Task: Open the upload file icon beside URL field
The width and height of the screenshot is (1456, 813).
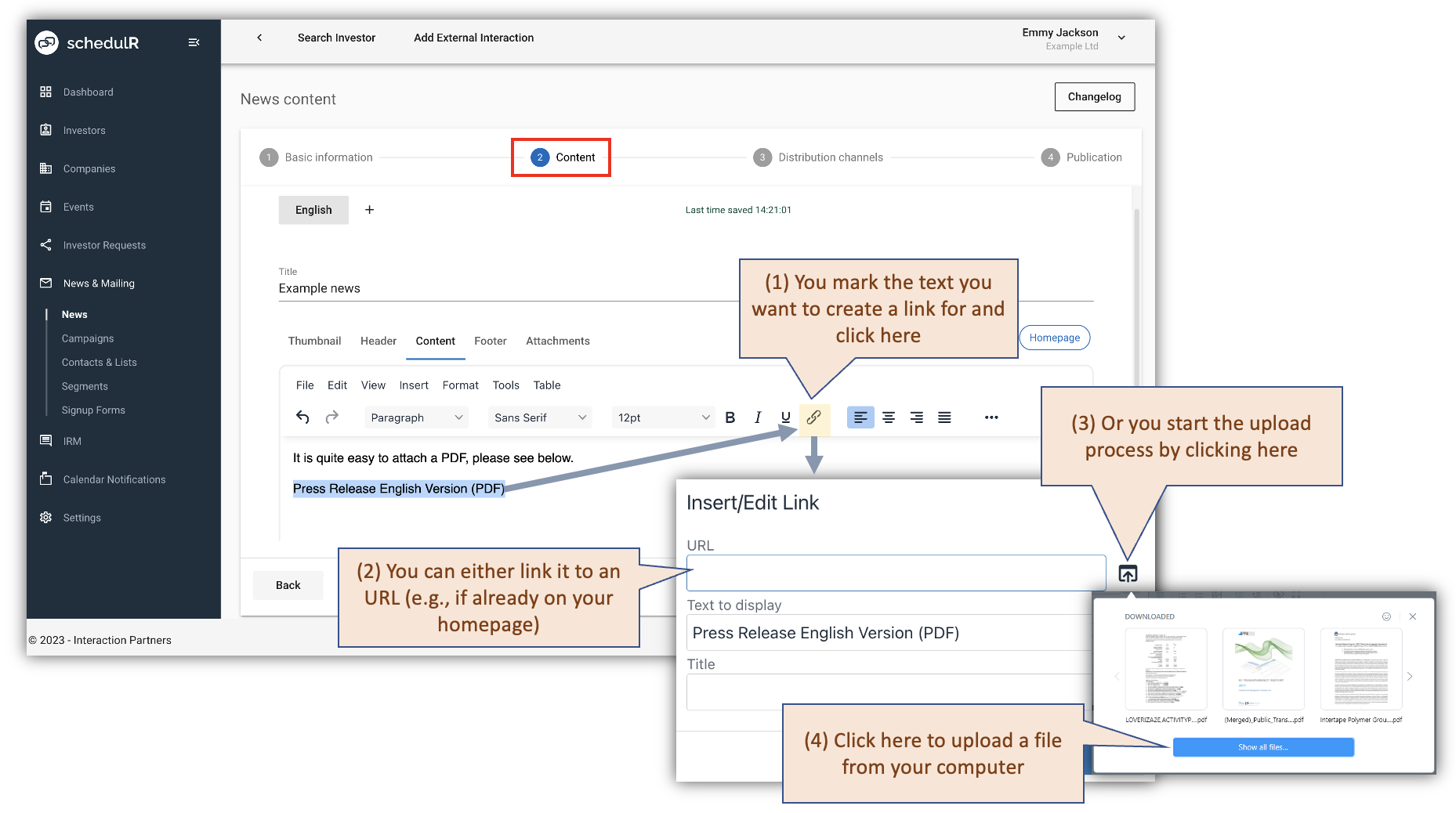Action: (1128, 574)
